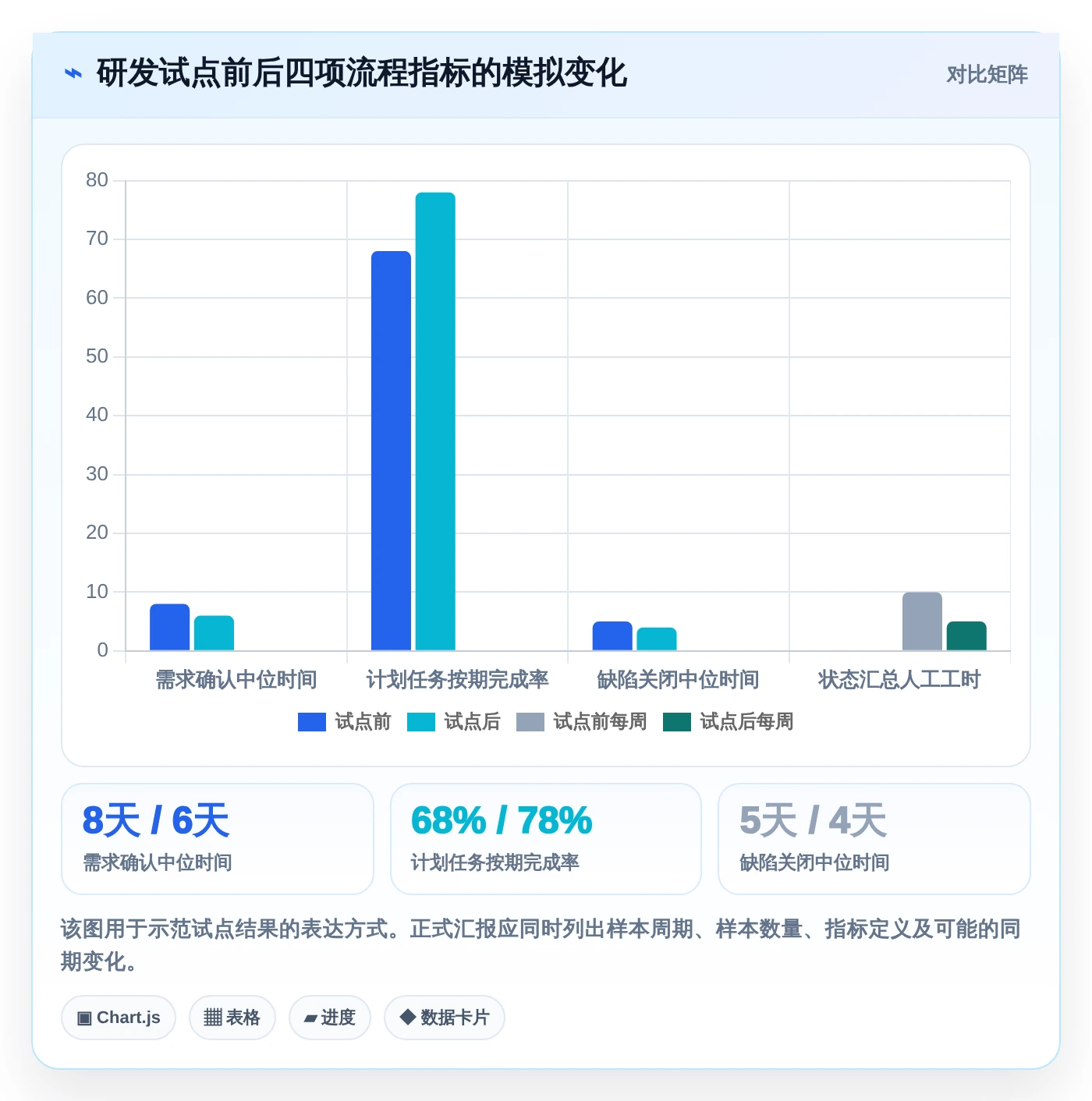Toggle the 试点前 legend item

click(344, 722)
